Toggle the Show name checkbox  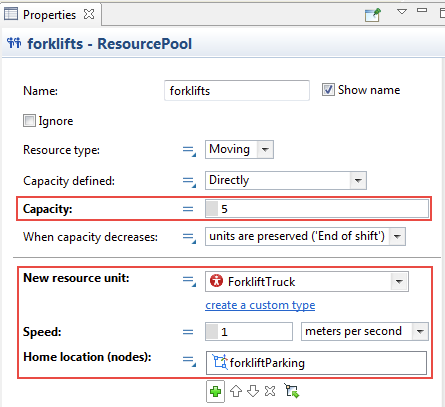[328, 90]
